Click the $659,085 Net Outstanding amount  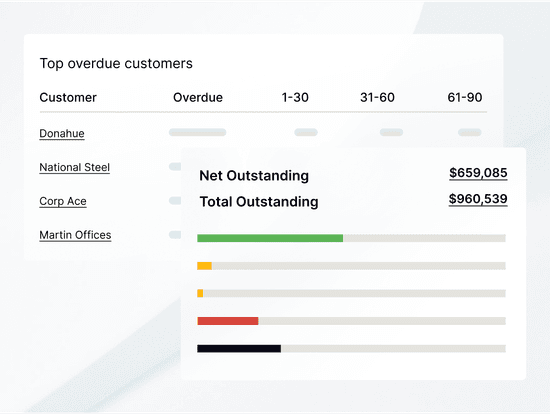pos(478,173)
